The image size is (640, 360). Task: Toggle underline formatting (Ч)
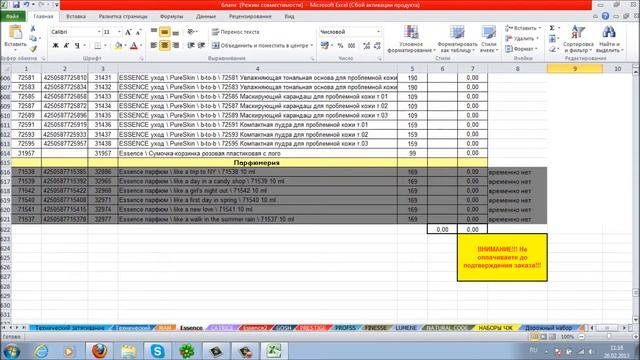pyautogui.click(x=77, y=45)
